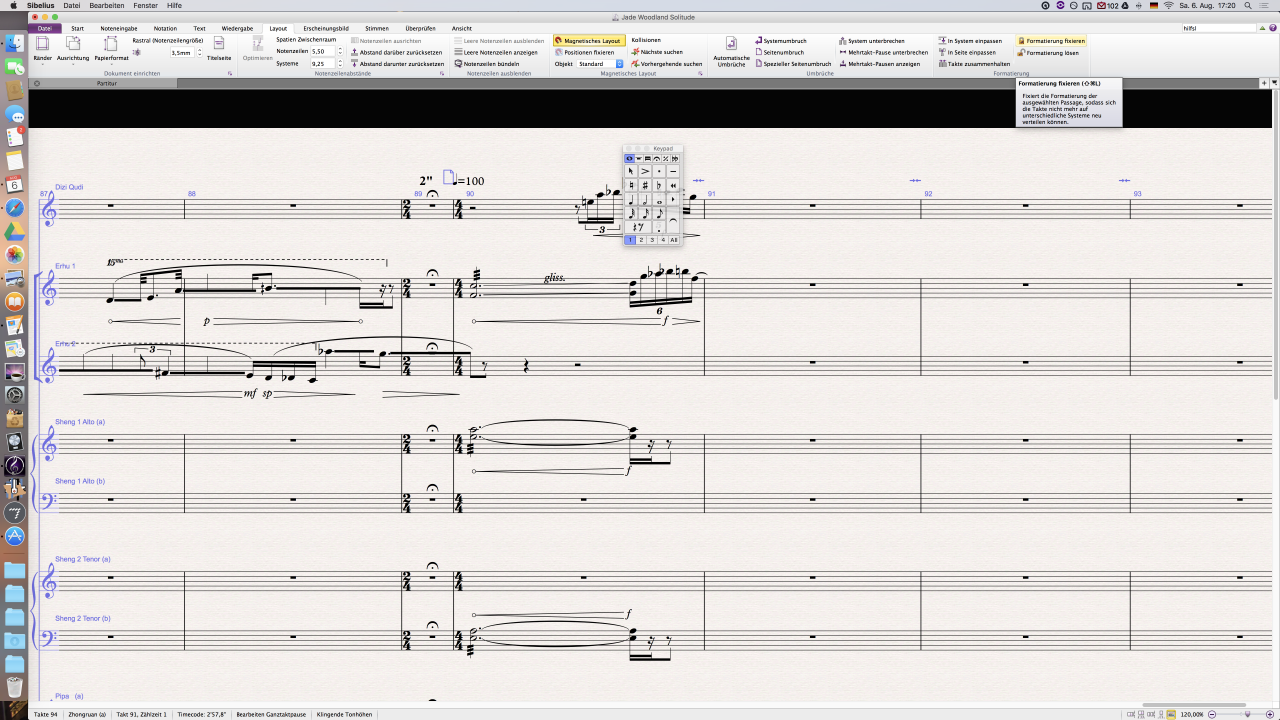Step the Rastral 3,5mm size value
1280x720 pixels.
198,52
